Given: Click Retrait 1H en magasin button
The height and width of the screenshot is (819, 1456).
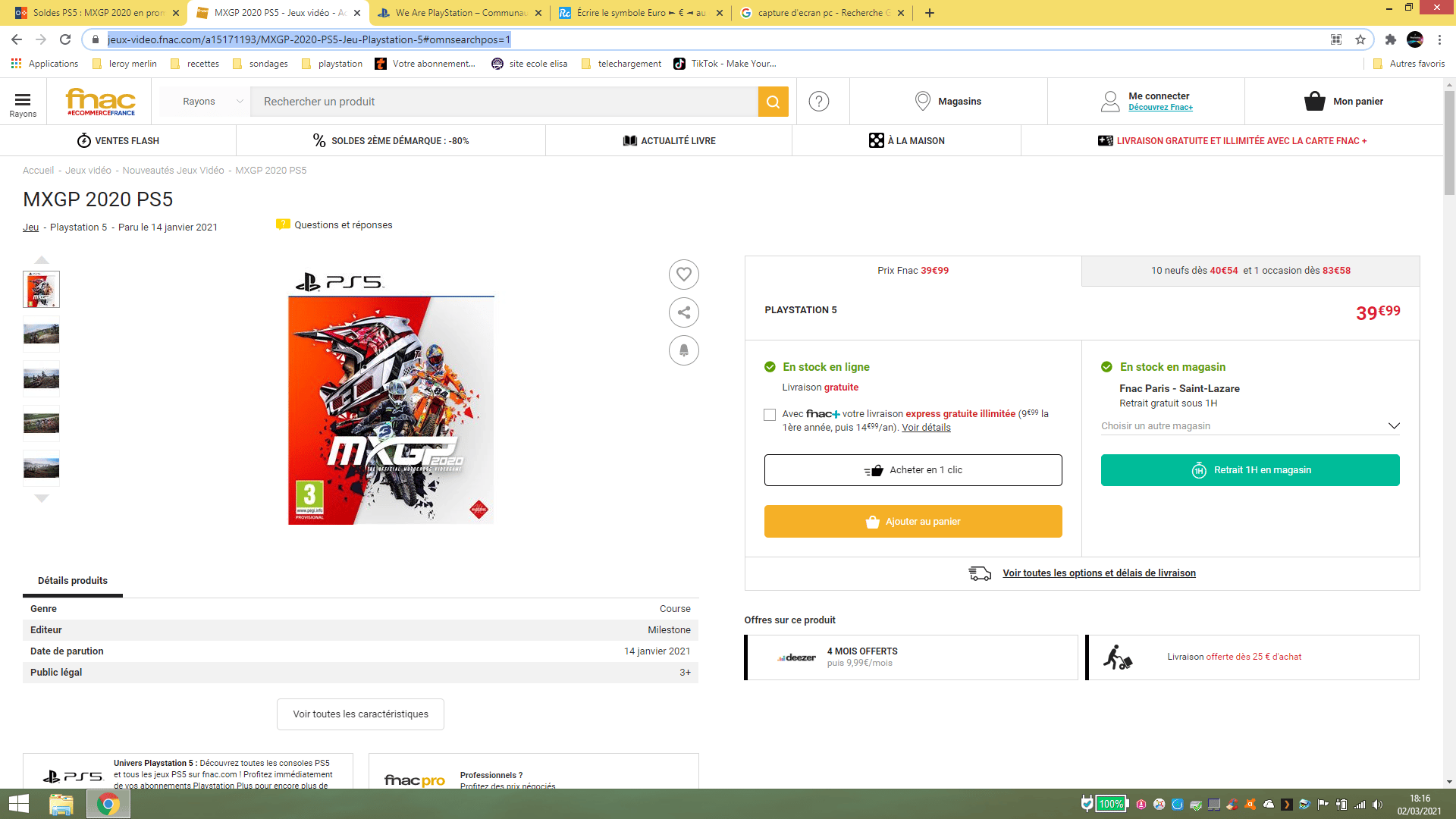Looking at the screenshot, I should point(1250,470).
